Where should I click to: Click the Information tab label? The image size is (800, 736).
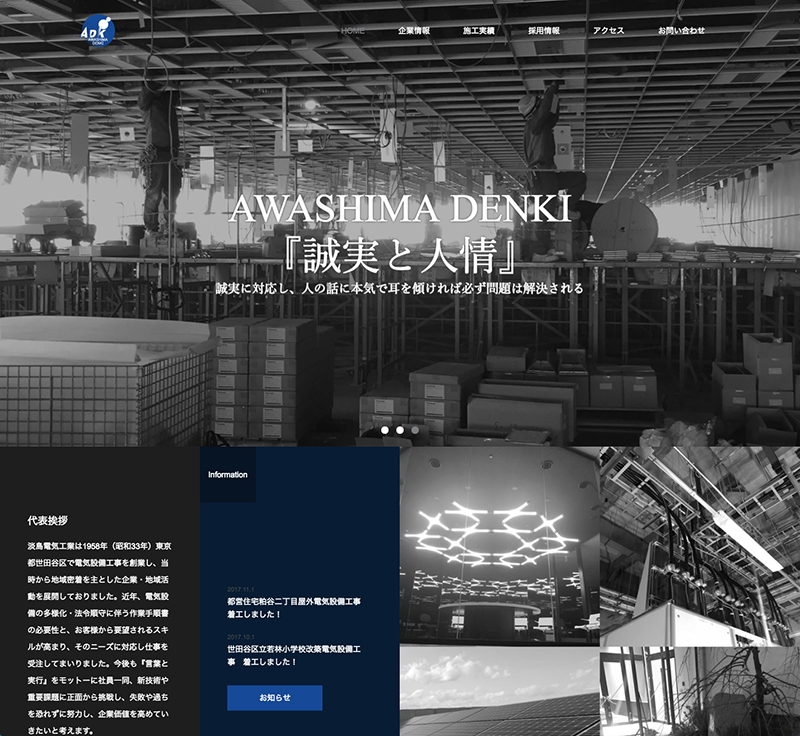coord(228,474)
